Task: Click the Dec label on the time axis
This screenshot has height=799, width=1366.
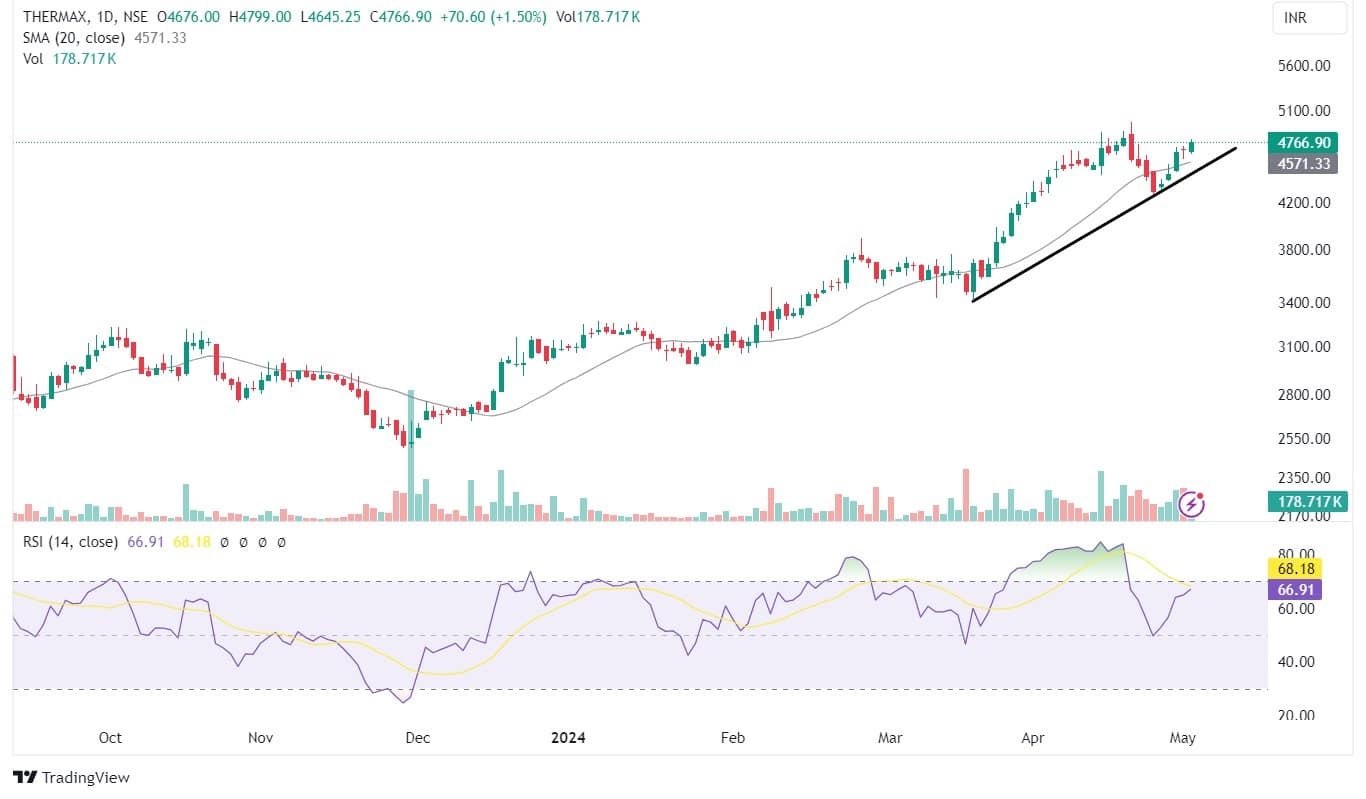Action: tap(417, 738)
